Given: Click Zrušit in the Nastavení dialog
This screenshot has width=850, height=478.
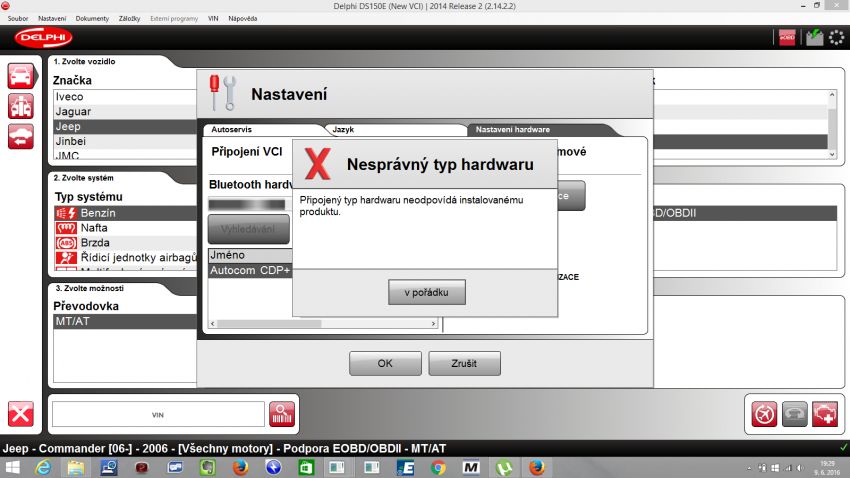Looking at the screenshot, I should (x=464, y=363).
